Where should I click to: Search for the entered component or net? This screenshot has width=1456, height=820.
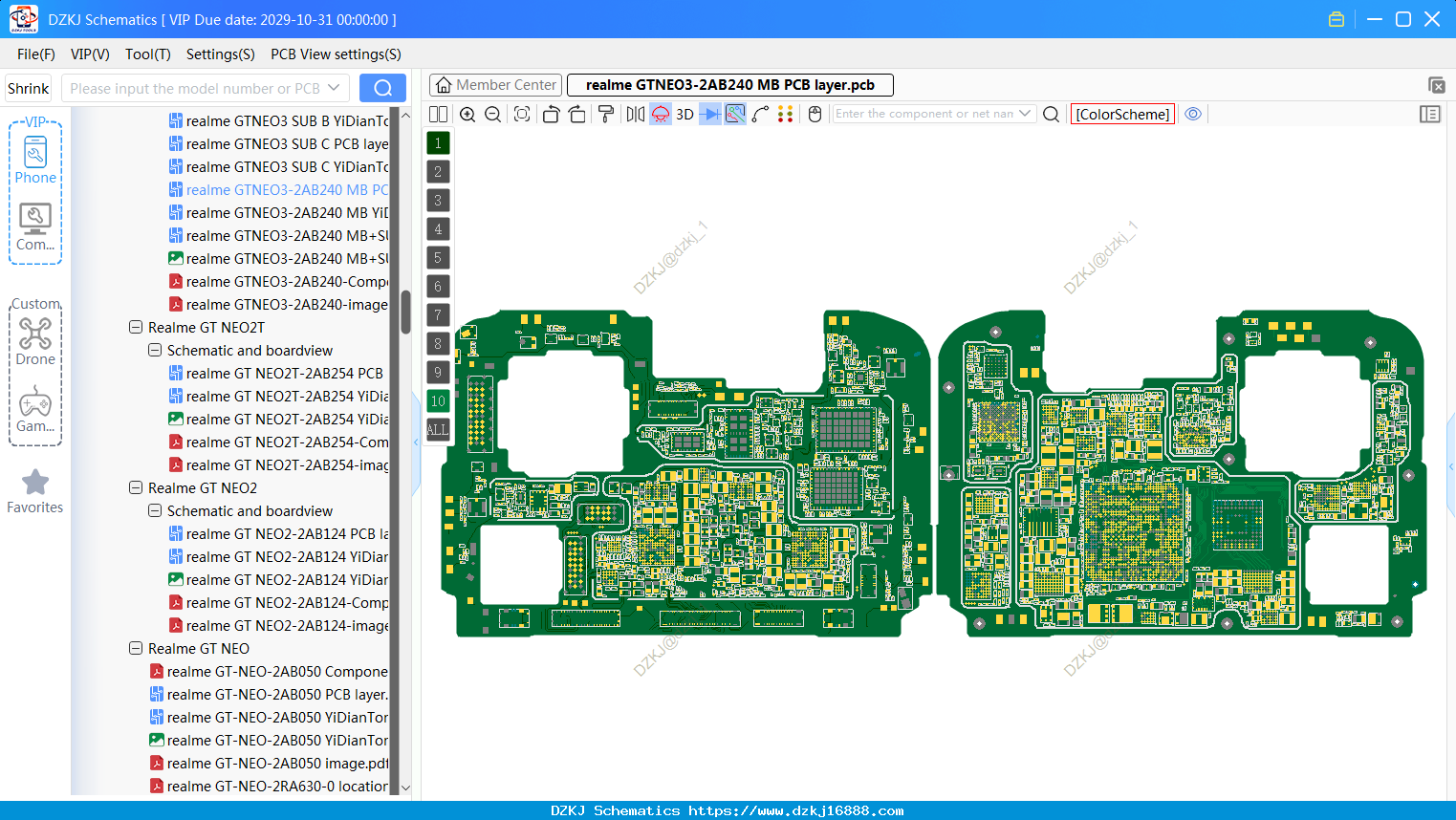(x=1051, y=114)
